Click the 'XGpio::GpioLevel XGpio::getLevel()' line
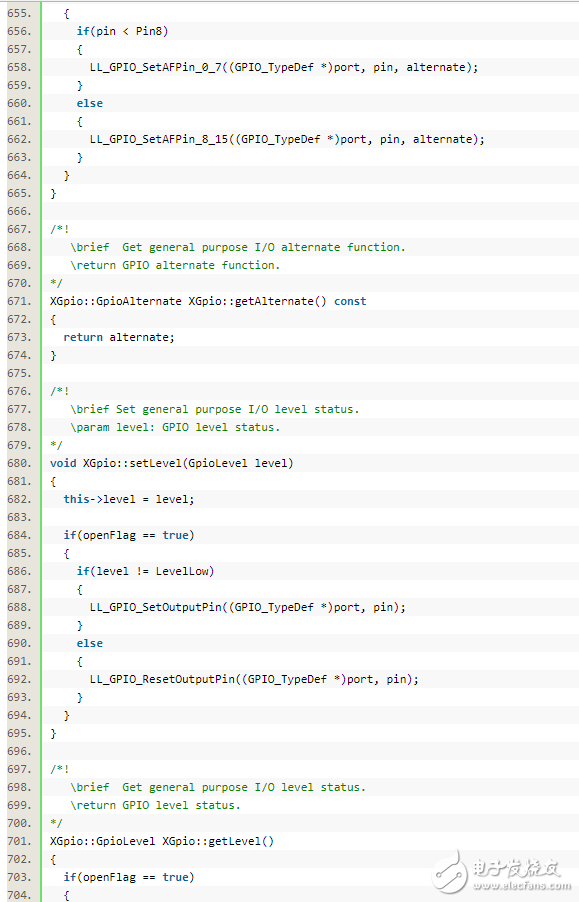Viewport: 579px width, 902px height. tap(162, 841)
